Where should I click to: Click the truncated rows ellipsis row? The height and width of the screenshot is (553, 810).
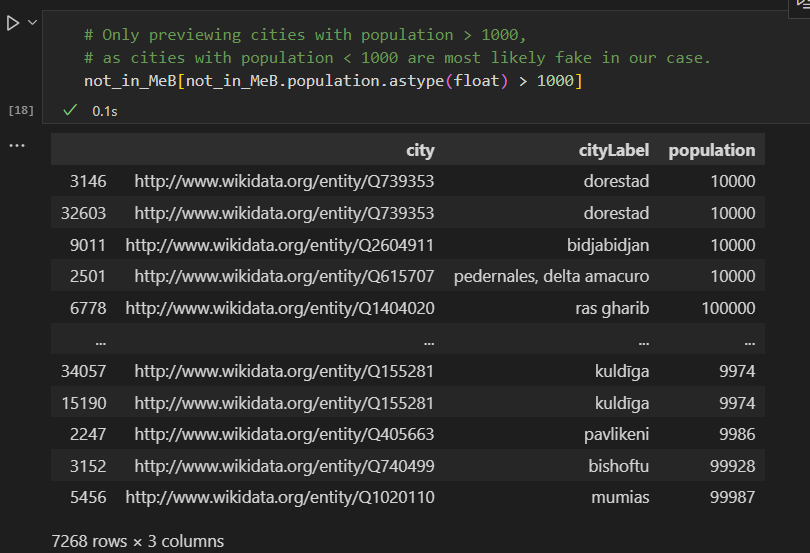[x=408, y=340]
